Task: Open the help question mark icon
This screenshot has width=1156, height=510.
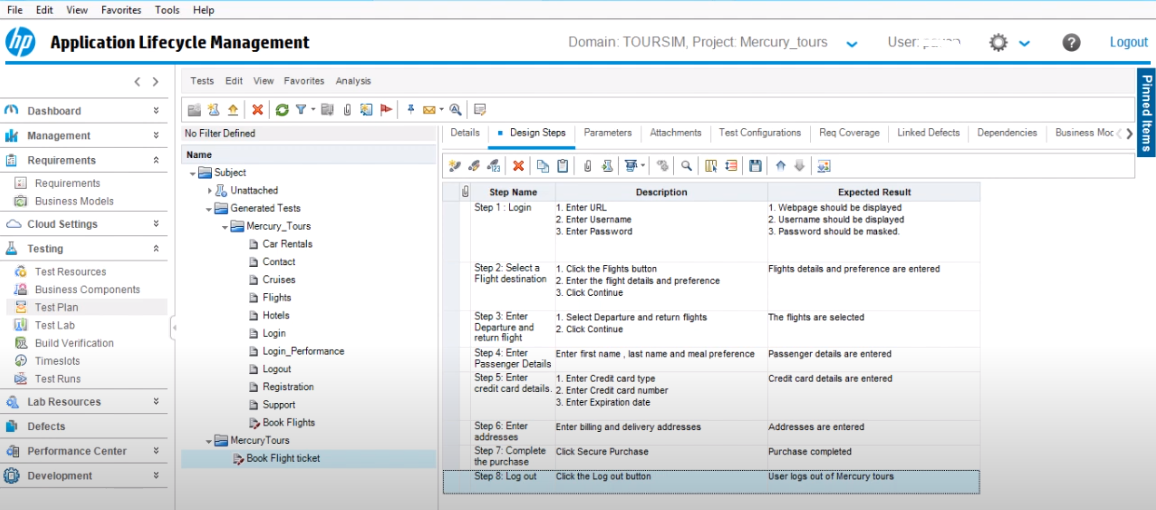Action: click(x=1071, y=43)
